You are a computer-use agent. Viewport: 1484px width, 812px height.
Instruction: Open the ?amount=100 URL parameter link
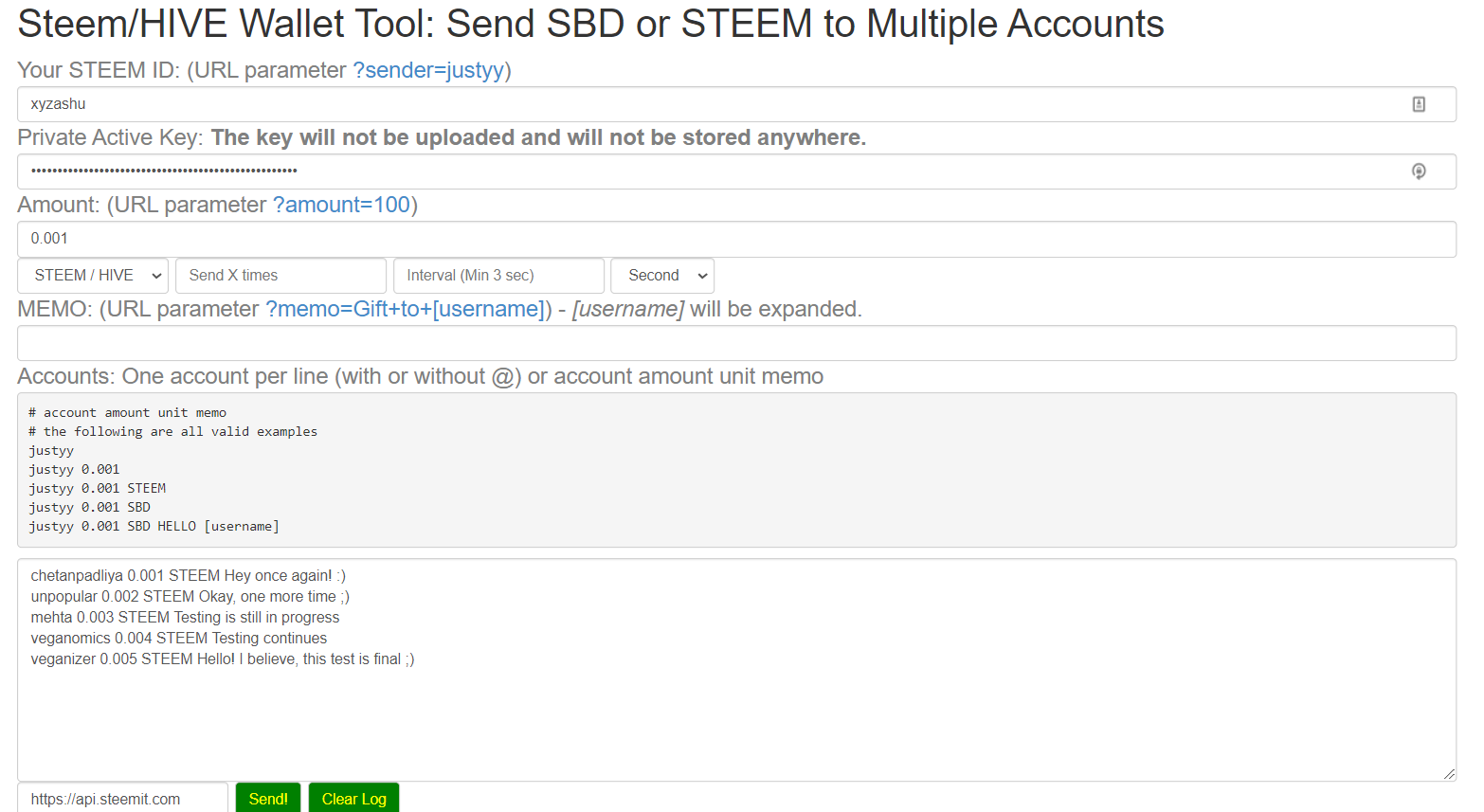click(x=341, y=205)
